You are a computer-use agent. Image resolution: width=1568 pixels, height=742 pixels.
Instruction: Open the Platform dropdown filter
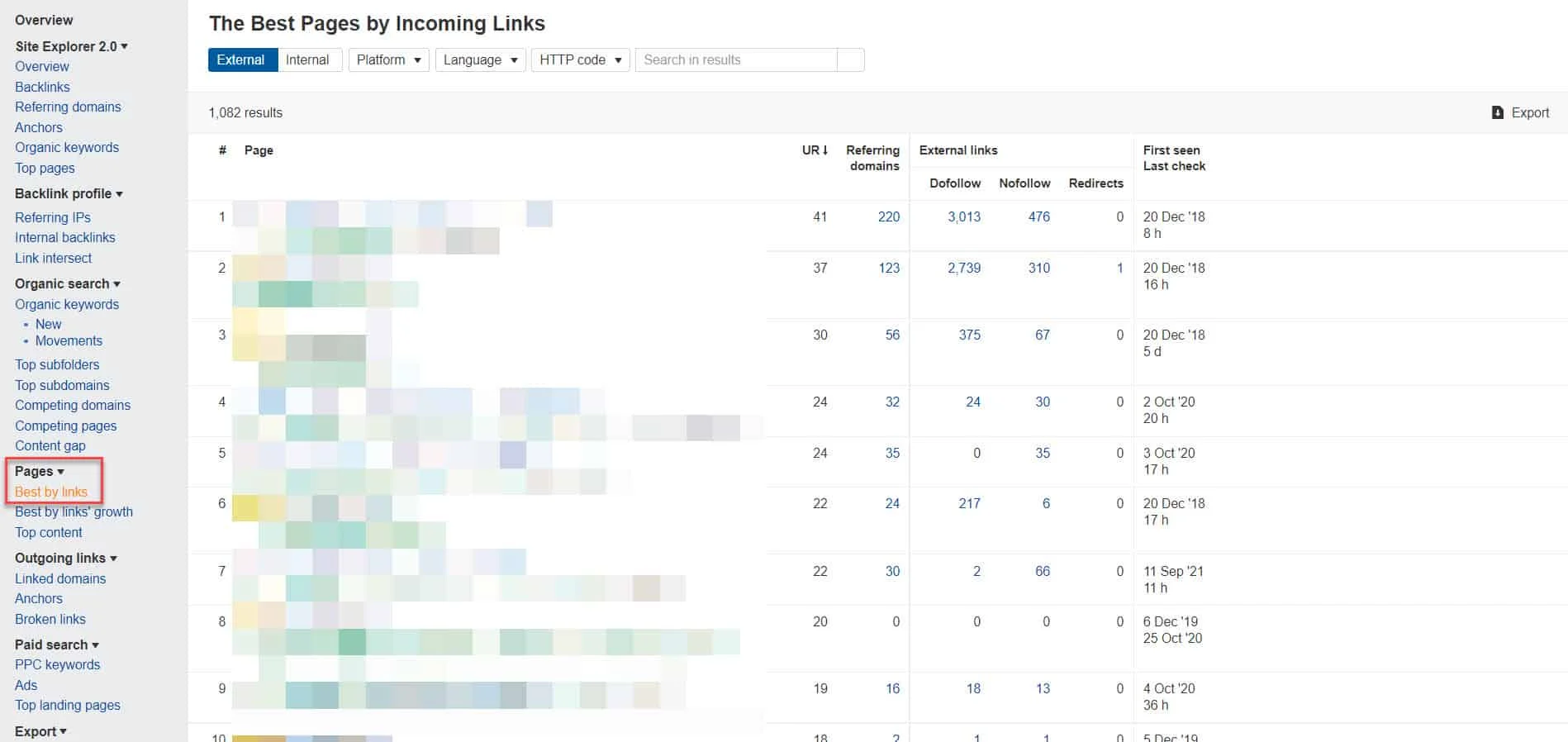(388, 59)
